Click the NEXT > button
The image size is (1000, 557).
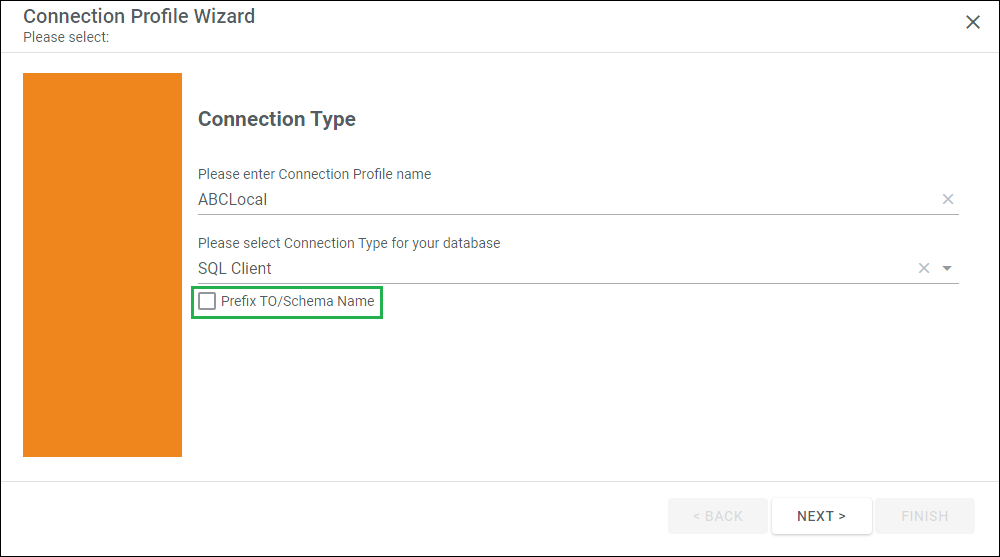coord(821,516)
